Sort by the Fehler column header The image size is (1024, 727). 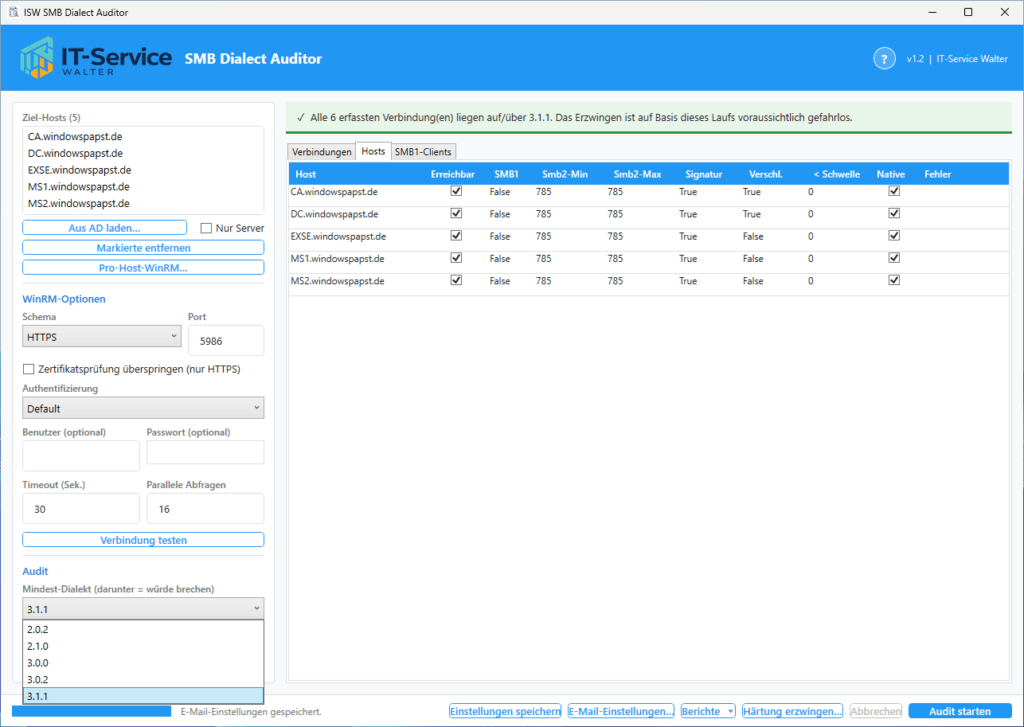click(938, 174)
